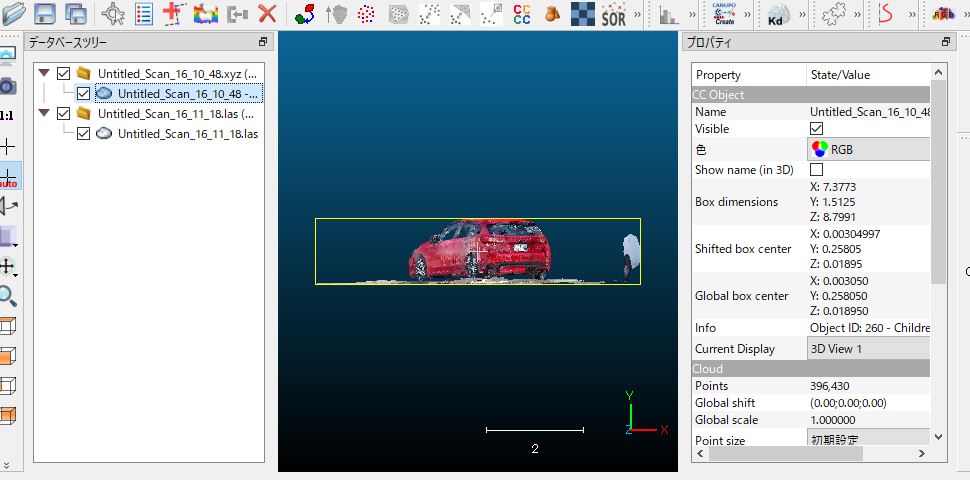The height and width of the screenshot is (480, 970).
Task: Uncheck the Untitled_Scan_16_10_48.xyz folder checkbox
Action: (x=64, y=74)
